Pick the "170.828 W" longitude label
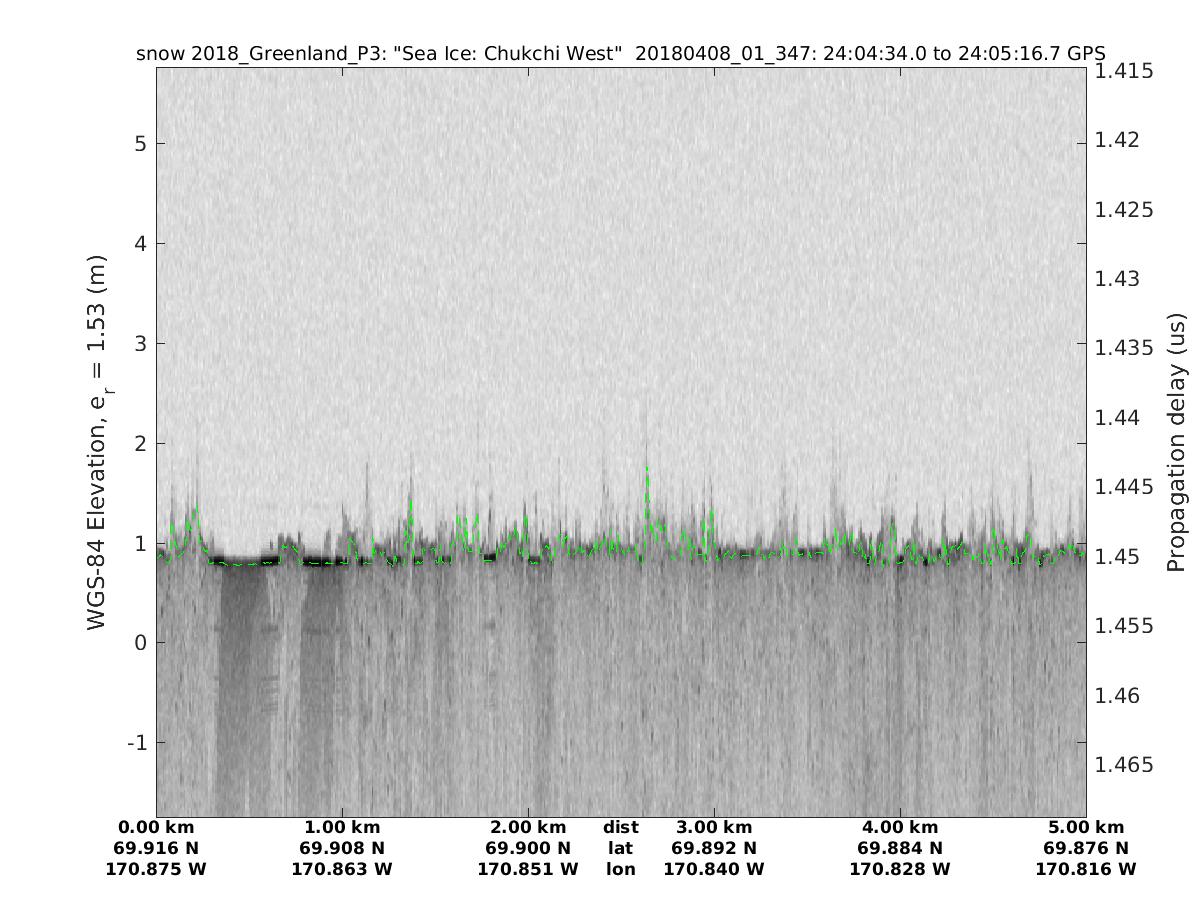 900,870
